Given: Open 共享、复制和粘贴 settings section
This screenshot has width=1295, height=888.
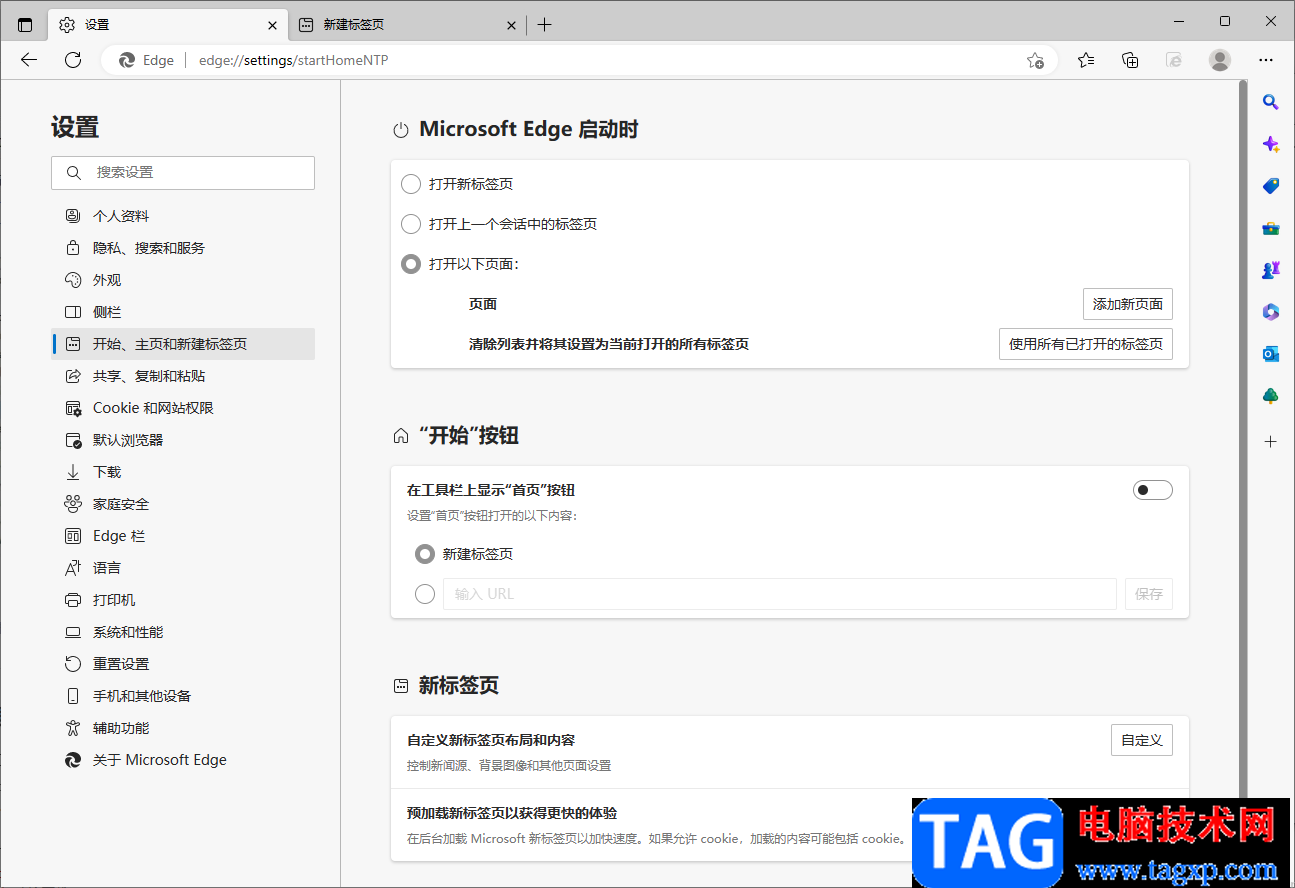Looking at the screenshot, I should (183, 376).
